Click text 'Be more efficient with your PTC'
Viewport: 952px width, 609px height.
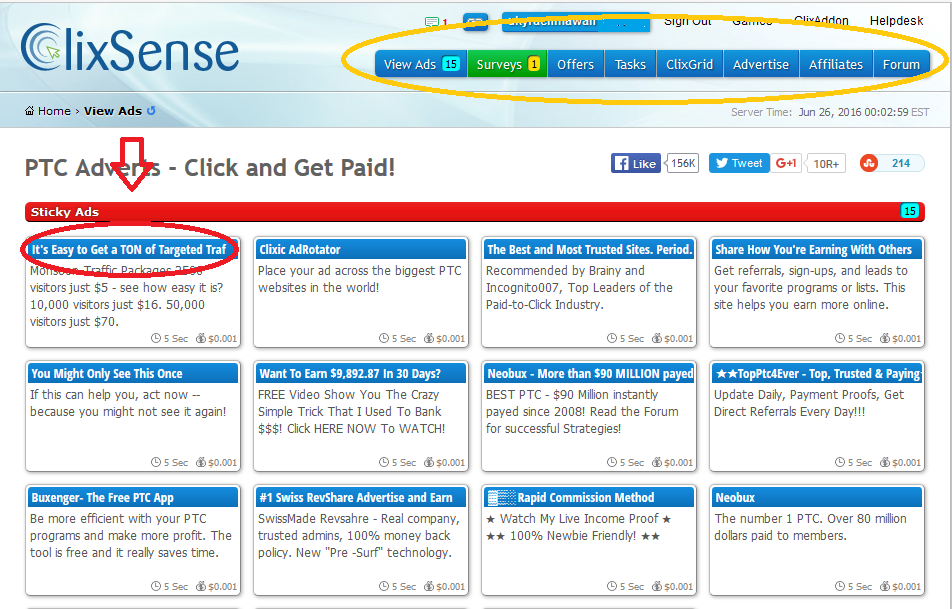point(118,519)
